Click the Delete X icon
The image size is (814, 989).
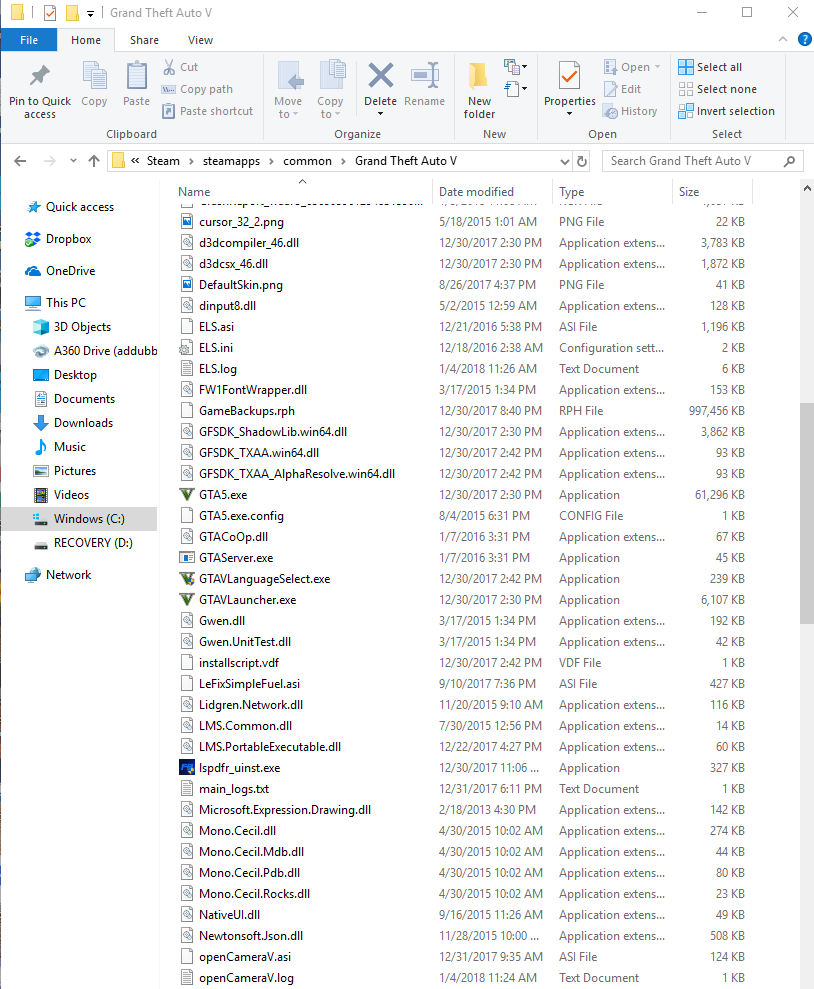tap(381, 76)
